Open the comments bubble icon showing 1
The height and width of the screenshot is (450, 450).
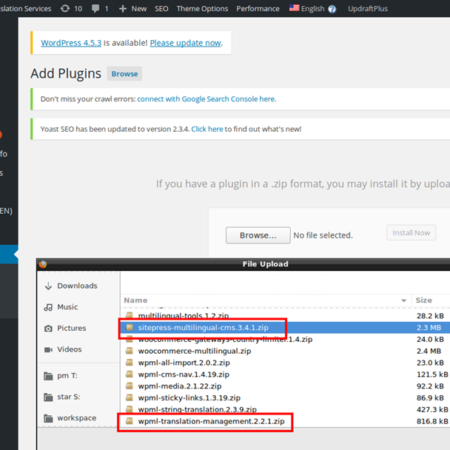tap(96, 8)
